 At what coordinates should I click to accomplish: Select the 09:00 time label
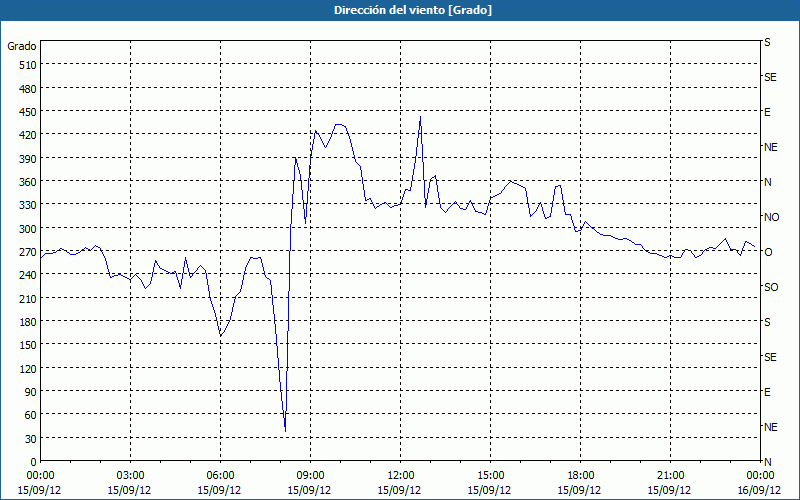click(310, 476)
